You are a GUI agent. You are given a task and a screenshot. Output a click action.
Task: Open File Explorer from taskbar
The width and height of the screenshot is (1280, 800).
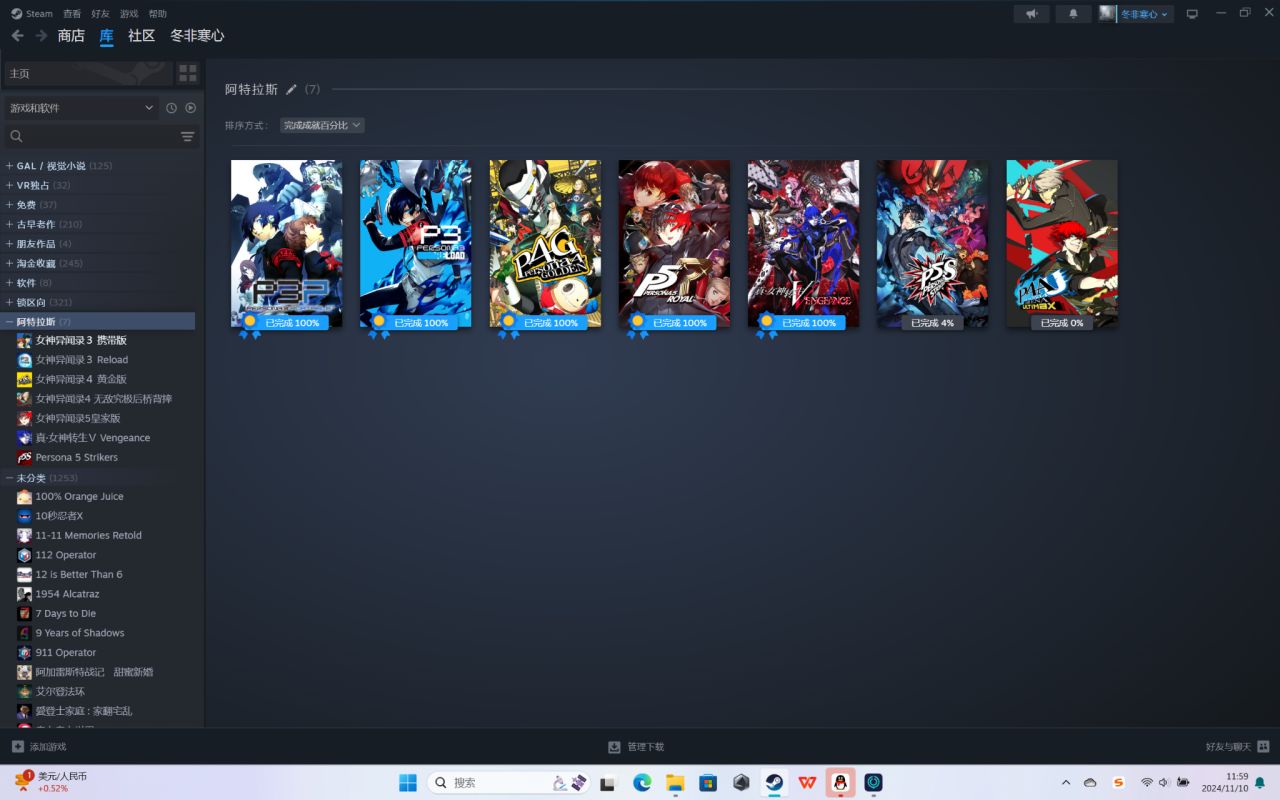675,782
